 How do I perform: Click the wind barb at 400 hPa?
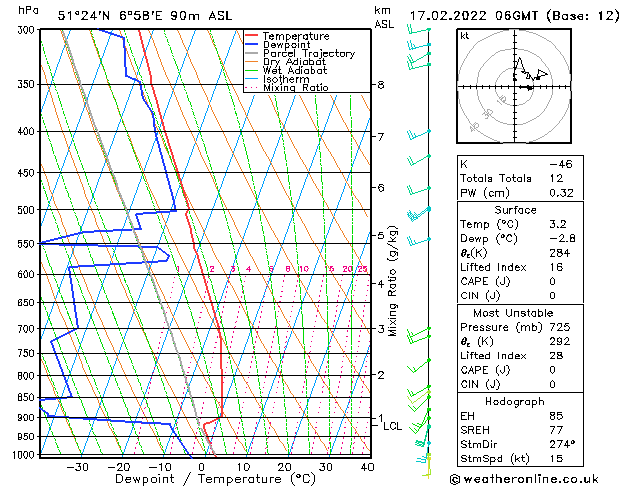point(419,135)
